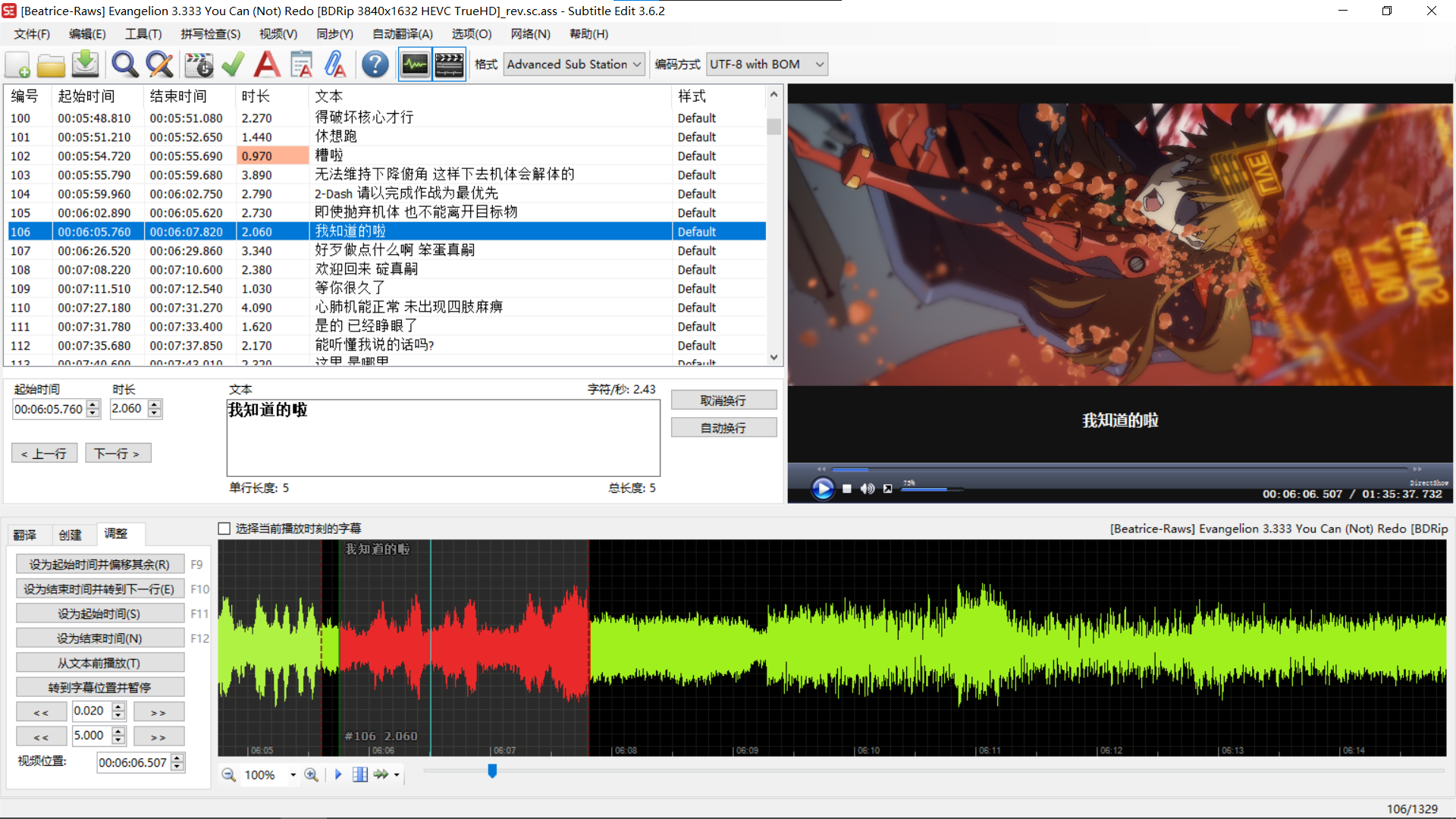Screen dimensions: 1456x819
Task: Click the 自动换行 button
Action: [723, 428]
